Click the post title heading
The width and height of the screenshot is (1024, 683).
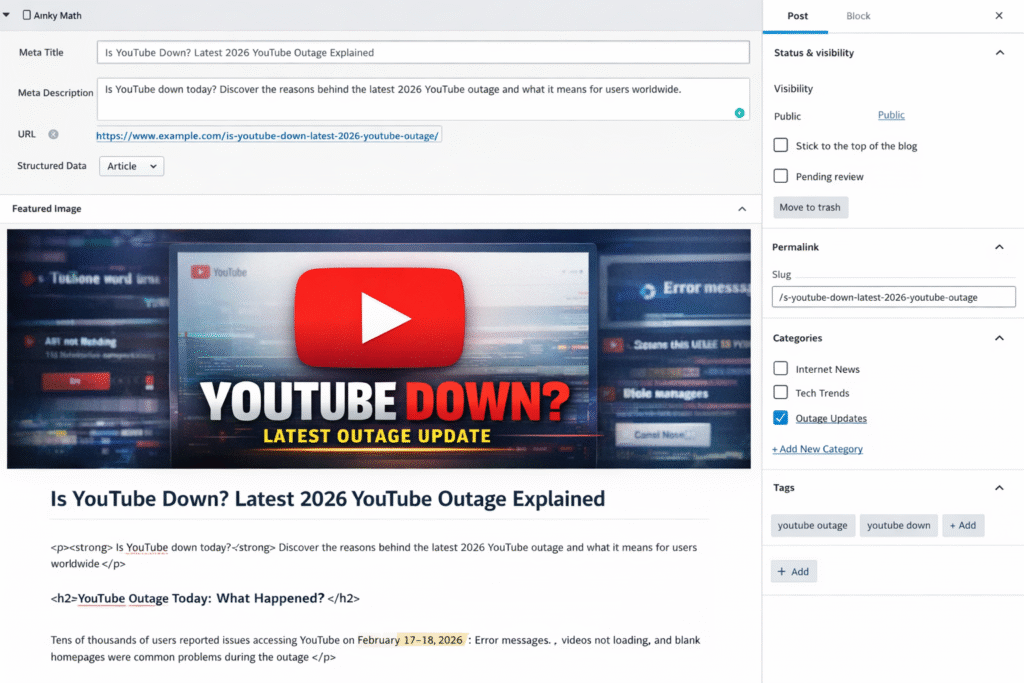[328, 499]
